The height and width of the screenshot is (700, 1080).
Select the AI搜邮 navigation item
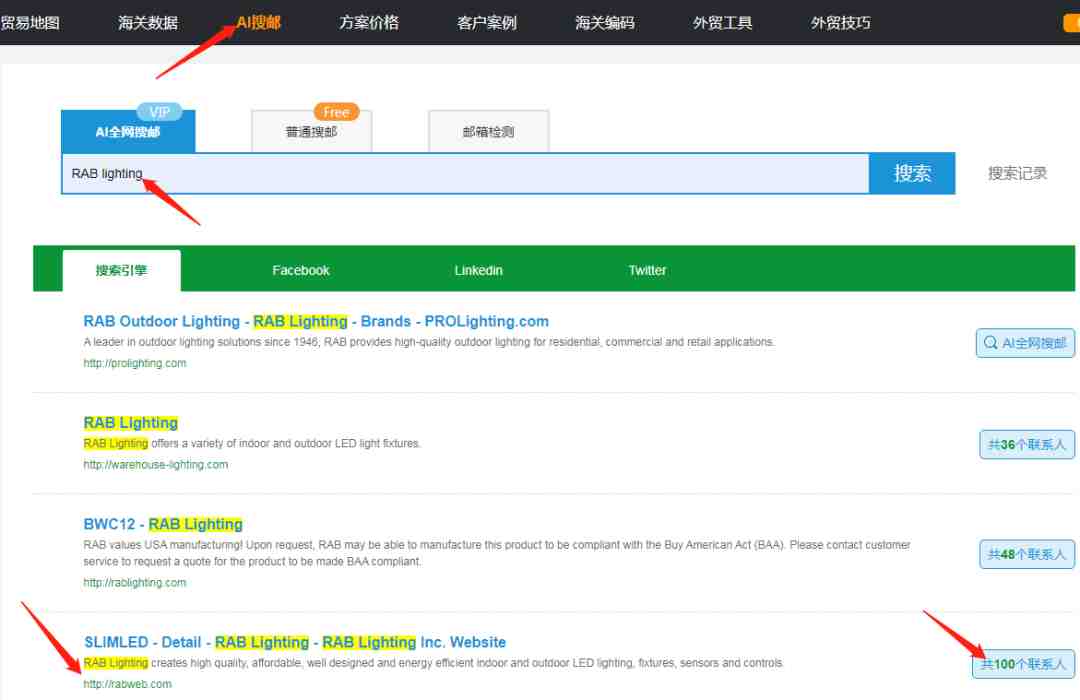tap(258, 23)
